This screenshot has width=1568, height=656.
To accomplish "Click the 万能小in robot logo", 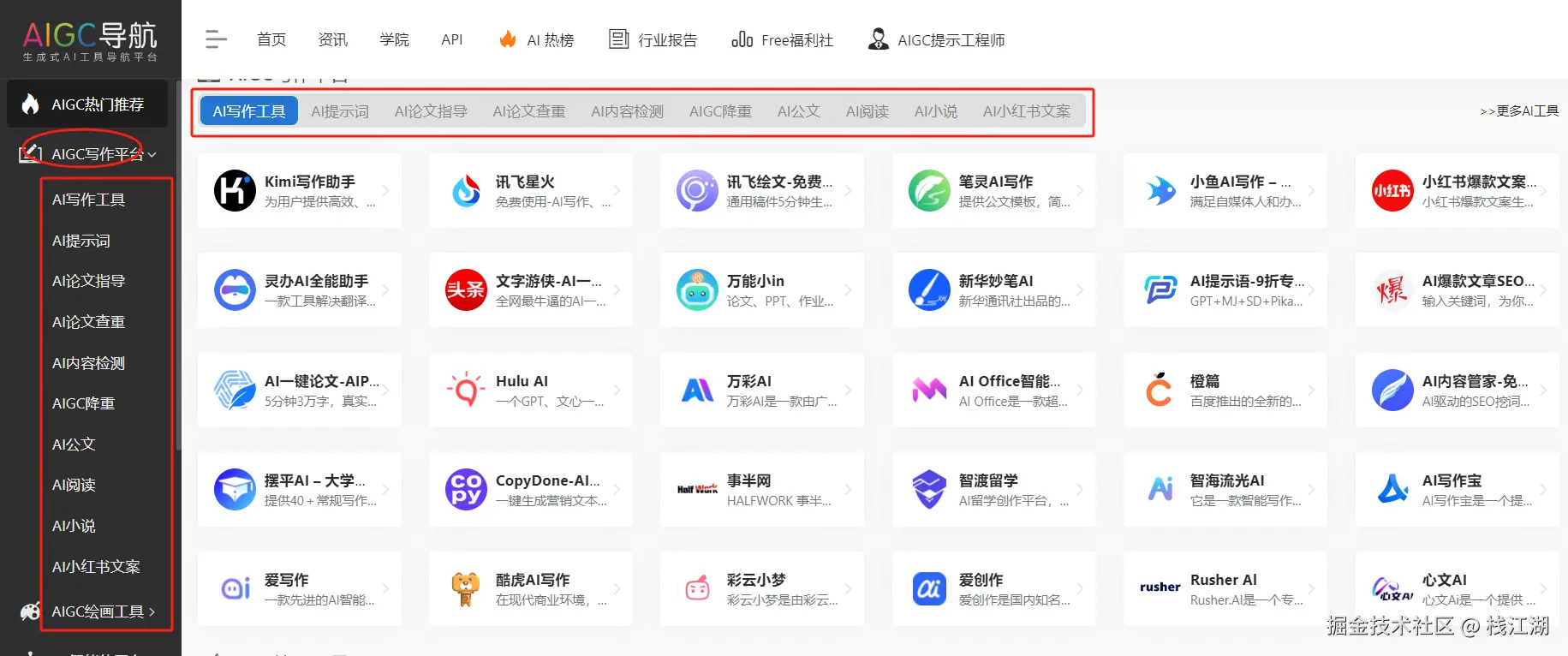I will point(697,289).
